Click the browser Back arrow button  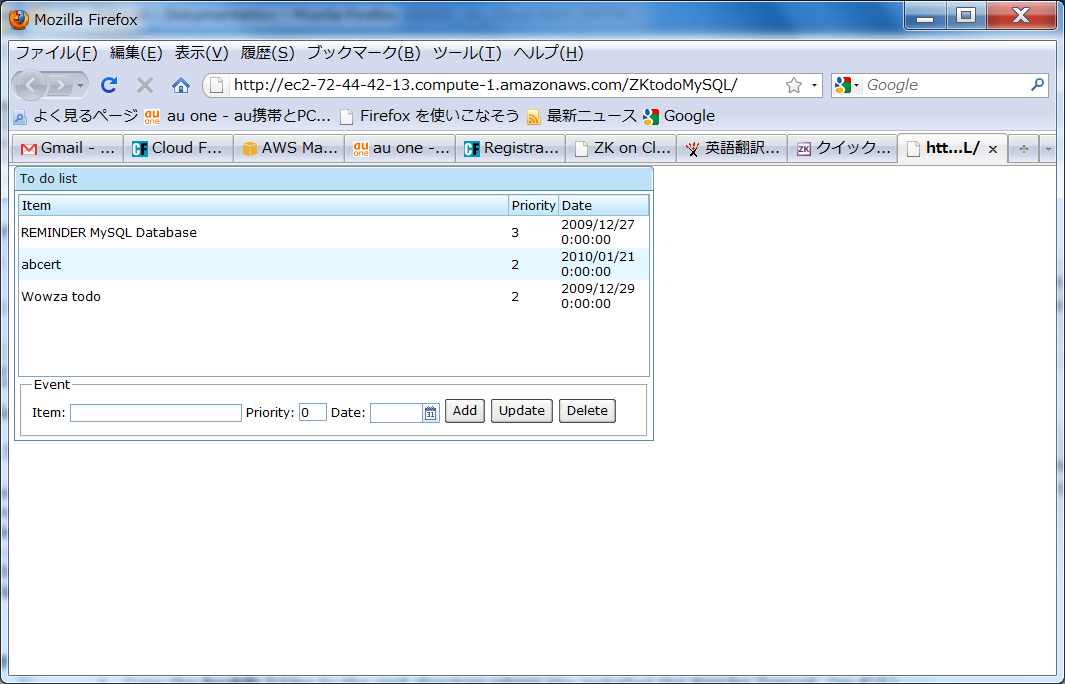click(x=31, y=85)
